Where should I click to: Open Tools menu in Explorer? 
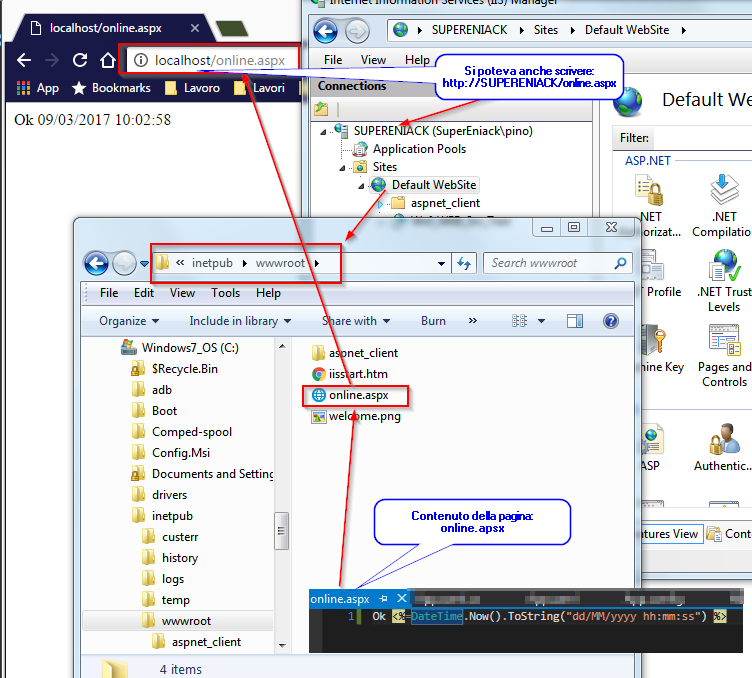click(x=225, y=293)
